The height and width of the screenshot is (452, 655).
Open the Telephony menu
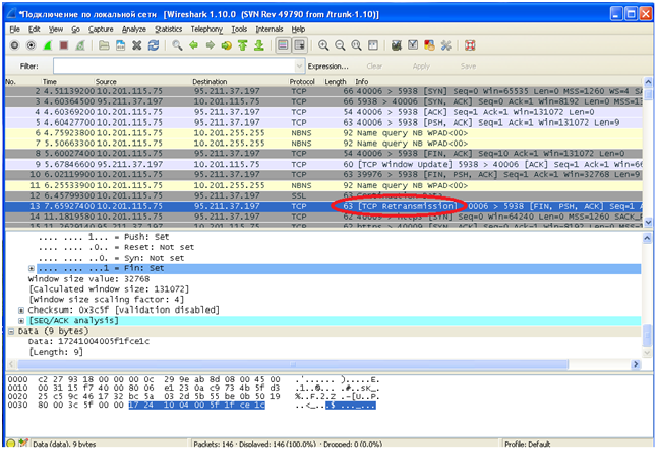pos(207,29)
